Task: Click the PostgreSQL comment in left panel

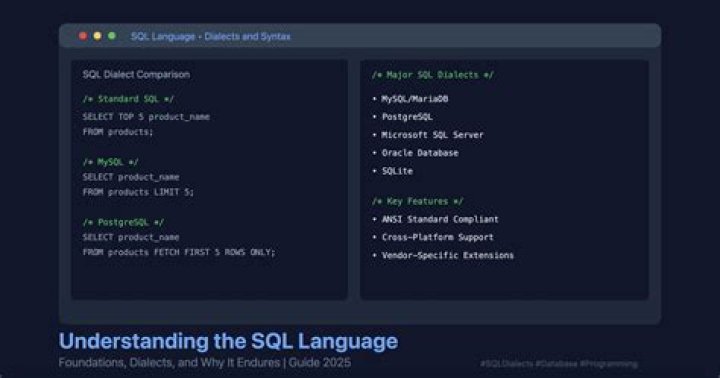Action: coord(123,222)
